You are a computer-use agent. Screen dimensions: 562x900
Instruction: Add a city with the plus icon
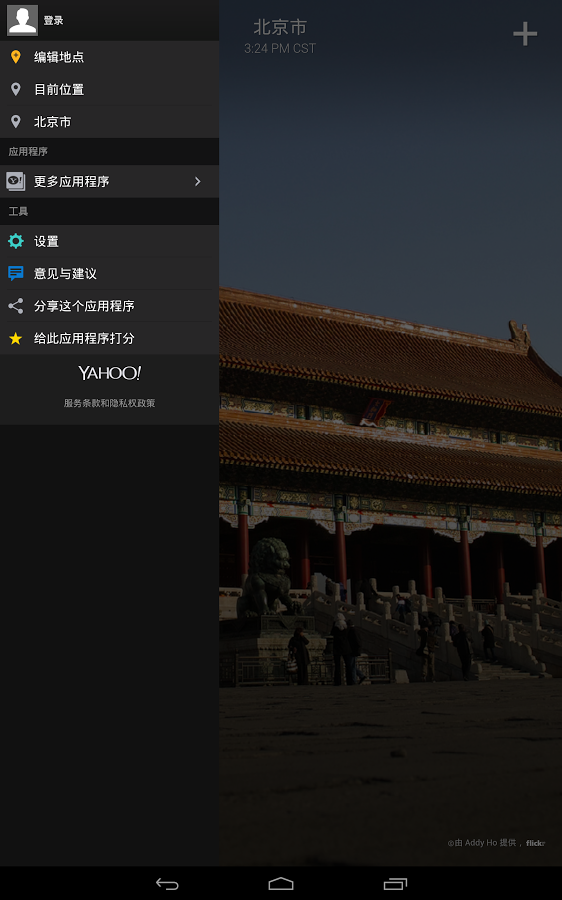click(525, 34)
